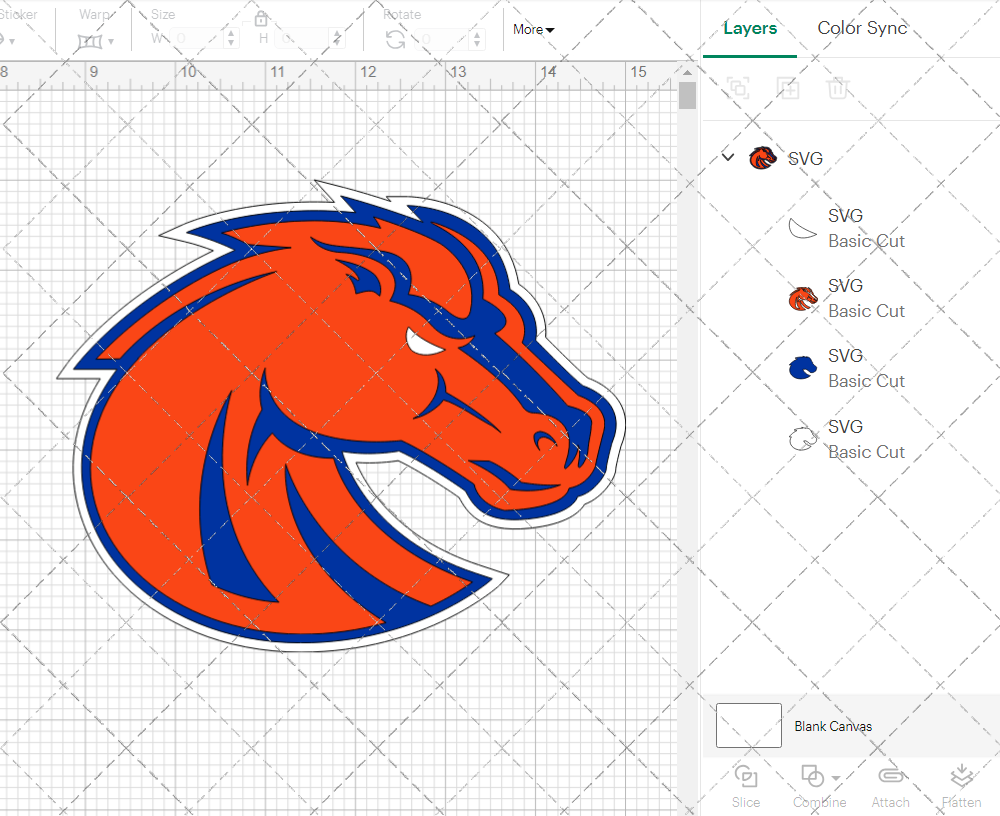Switch to the Color Sync tab
1000x816 pixels.
coord(862,28)
